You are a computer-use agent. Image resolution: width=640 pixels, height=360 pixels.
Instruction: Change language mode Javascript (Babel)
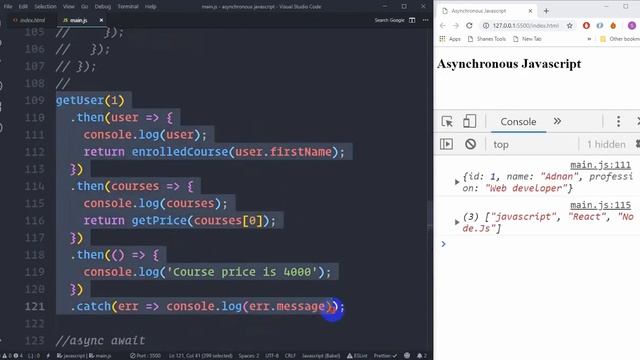click(321, 356)
